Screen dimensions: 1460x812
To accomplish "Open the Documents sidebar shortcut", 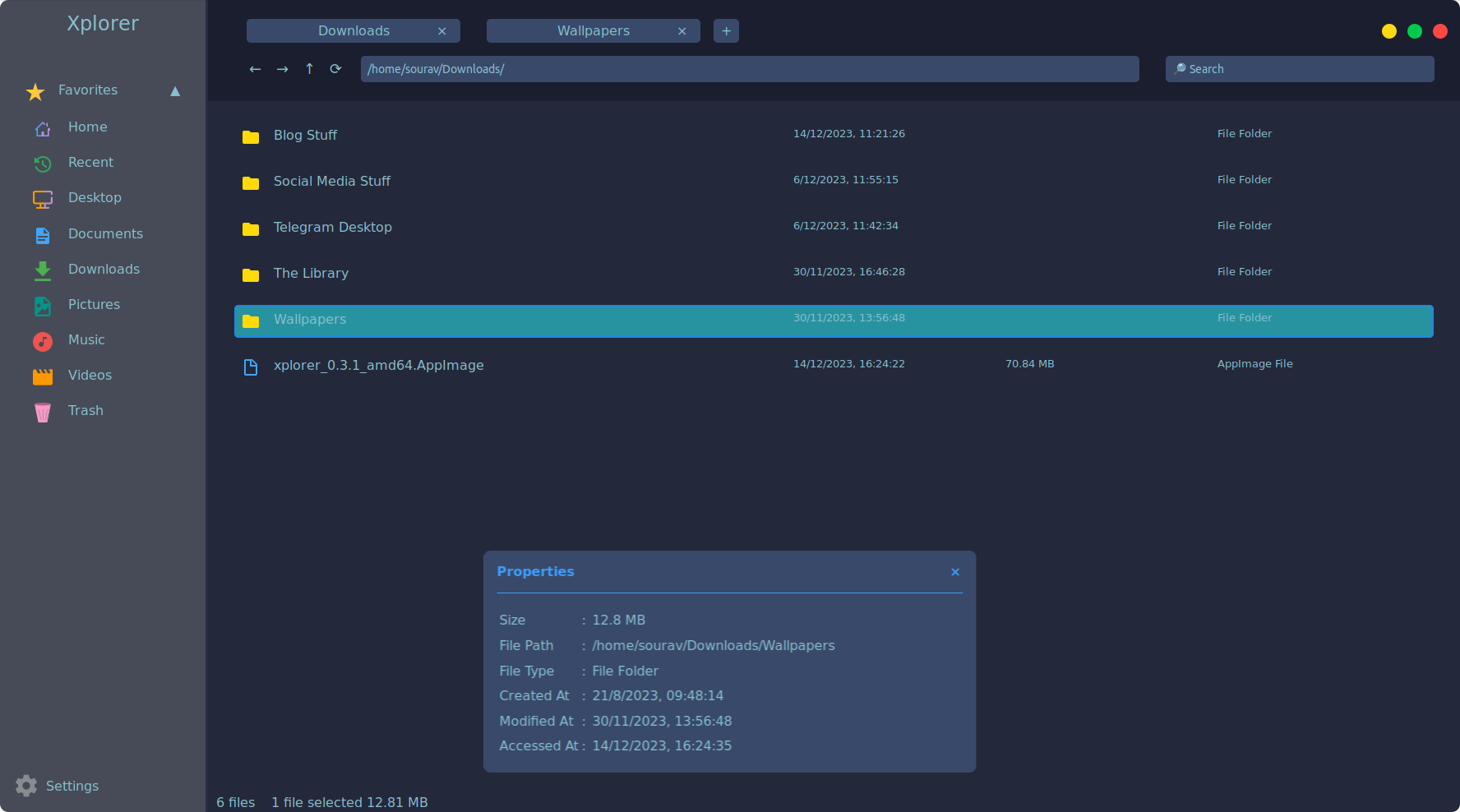I will pos(105,233).
